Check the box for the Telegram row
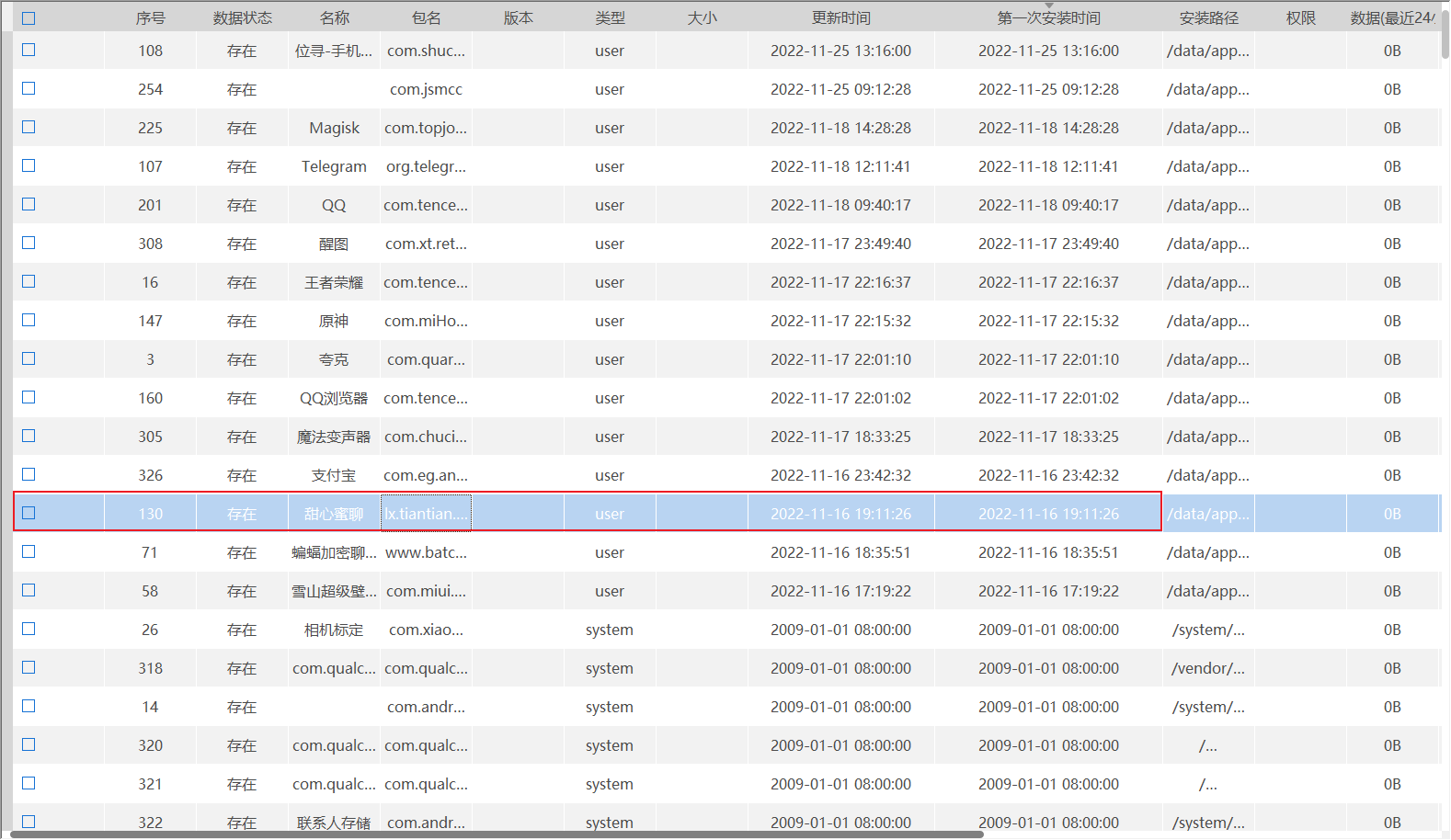 coord(29,166)
